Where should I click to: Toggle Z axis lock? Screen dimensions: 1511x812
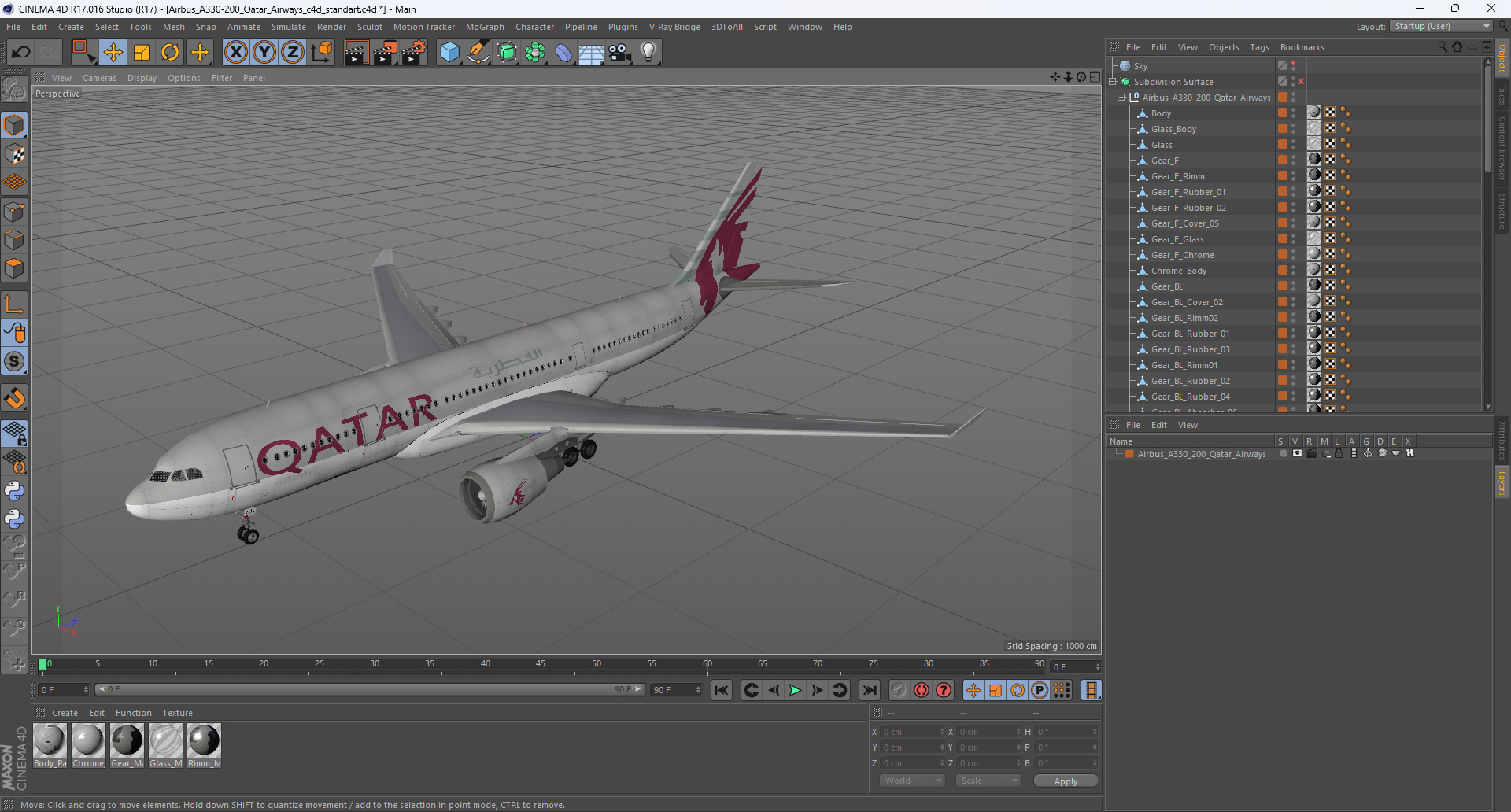click(x=293, y=53)
